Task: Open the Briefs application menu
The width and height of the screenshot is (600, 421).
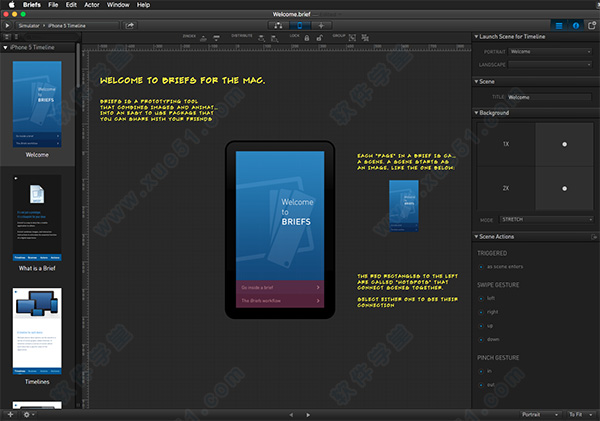Action: pyautogui.click(x=32, y=5)
